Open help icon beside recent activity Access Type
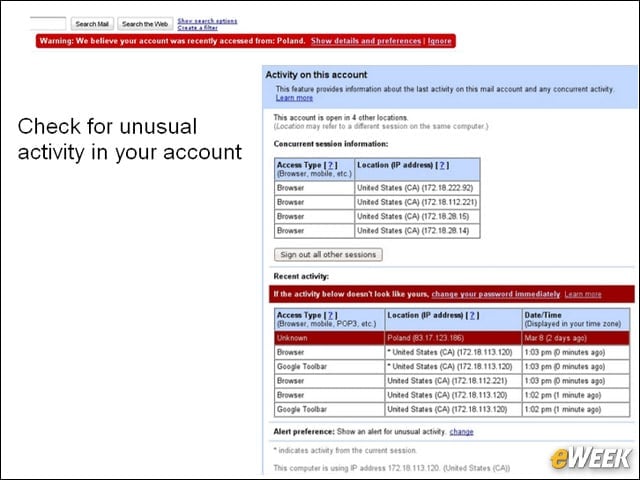This screenshot has width=640, height=480. pos(331,315)
